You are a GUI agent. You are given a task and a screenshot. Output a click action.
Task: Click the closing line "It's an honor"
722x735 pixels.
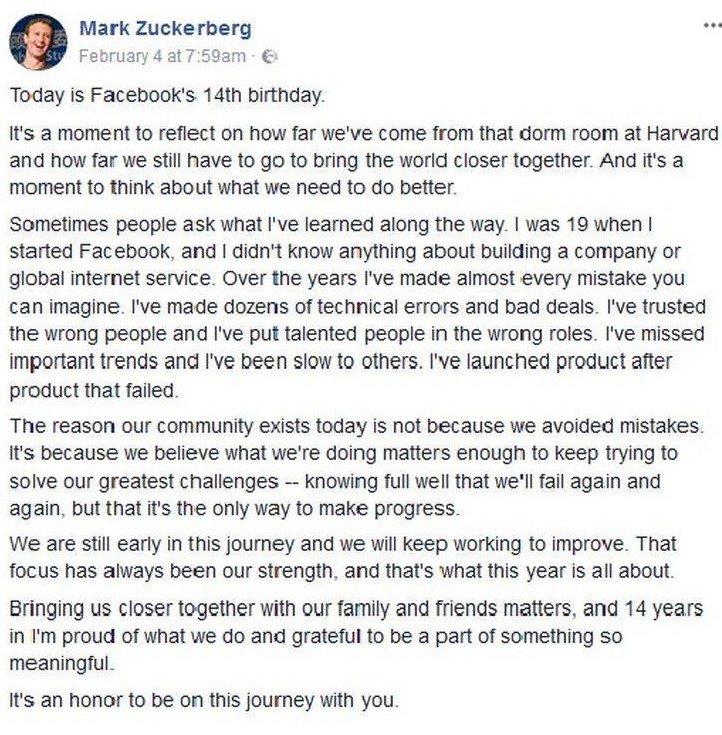[203, 701]
